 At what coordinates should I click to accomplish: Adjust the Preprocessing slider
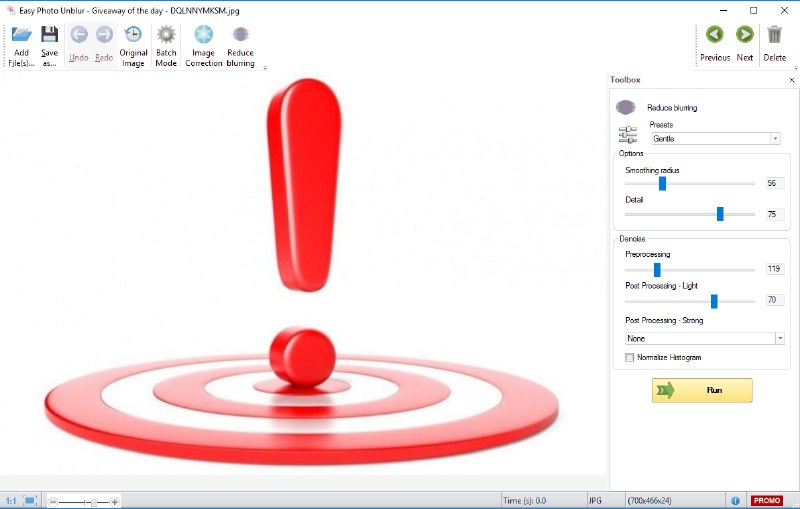point(657,269)
